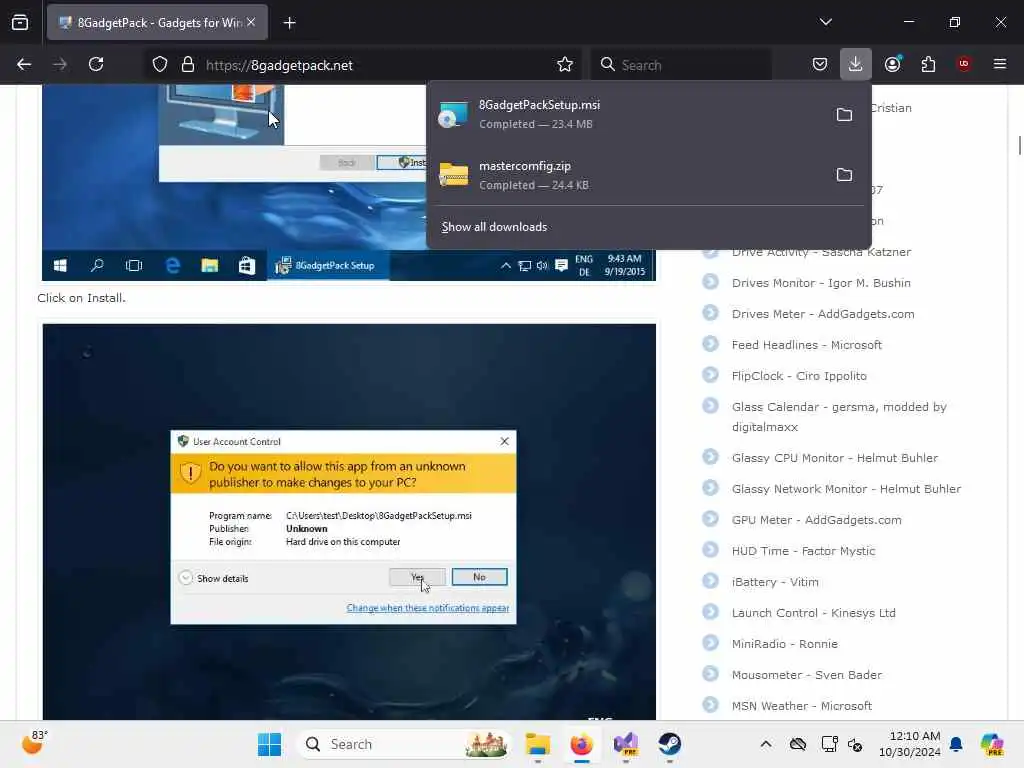Open the mastercomfig.zip download

[x=627, y=175]
